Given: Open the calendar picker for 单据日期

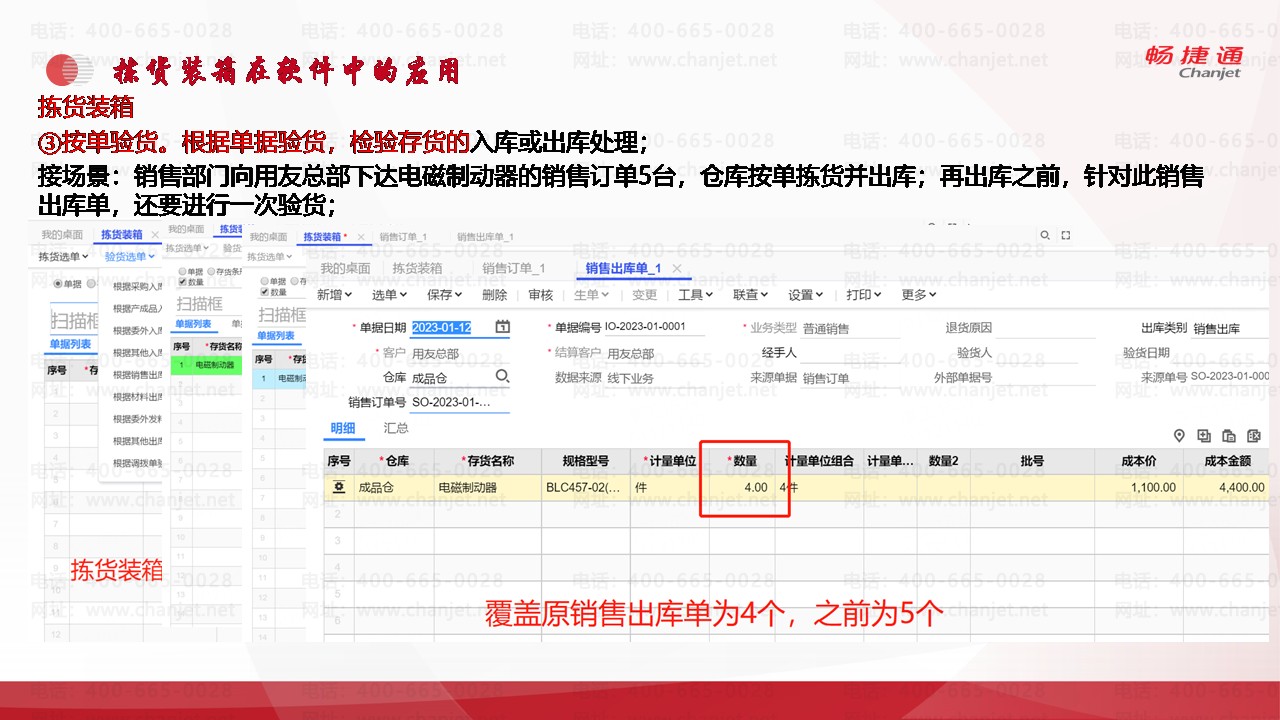Looking at the screenshot, I should (x=503, y=327).
